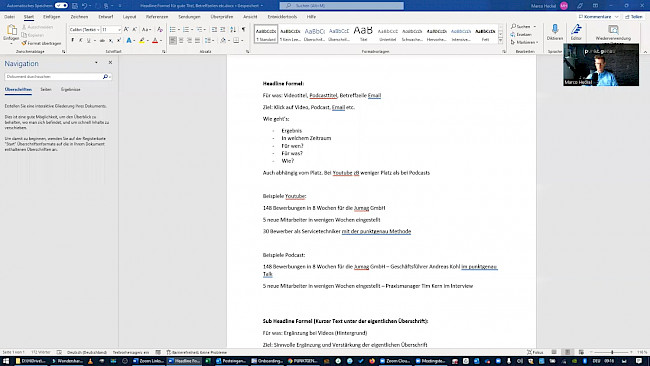Click the Diktieren microphone icon
This screenshot has width=650, height=366.
554,29
